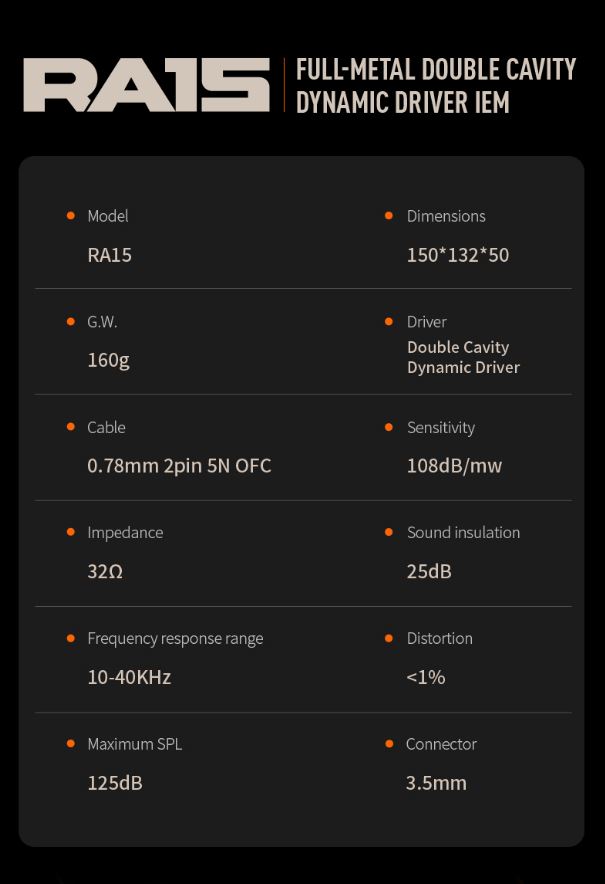Click the orange dot next to Dimensions
Image resolution: width=605 pixels, height=884 pixels.
tap(389, 216)
